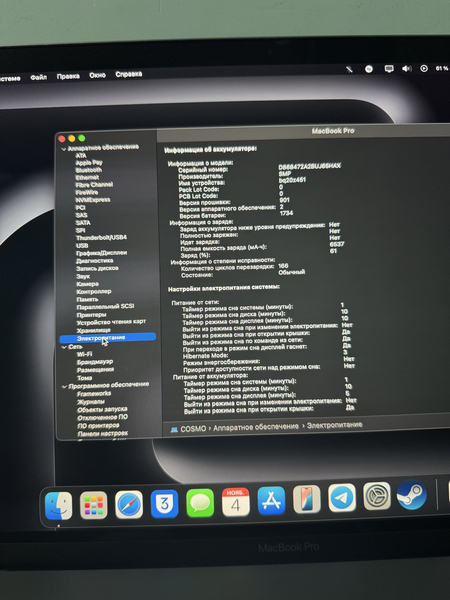Open the Справка menu
Screen dimensions: 450x600
pos(129,74)
